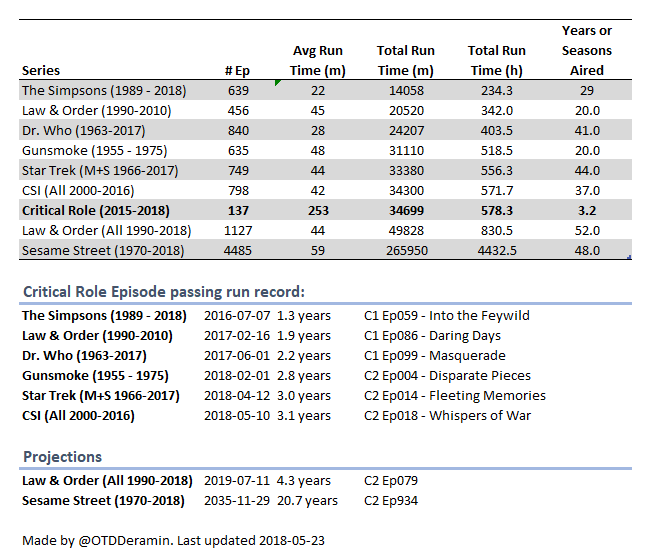Image resolution: width=651 pixels, height=549 pixels.
Task: Click Gunsmoke total hours value 518.5
Action: (497, 151)
